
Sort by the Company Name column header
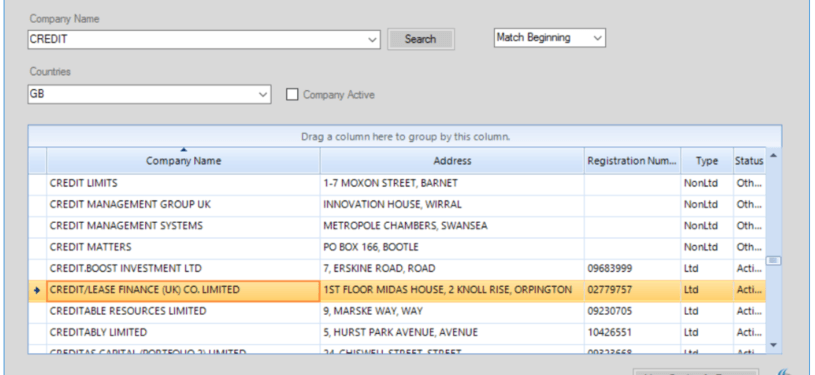183,161
